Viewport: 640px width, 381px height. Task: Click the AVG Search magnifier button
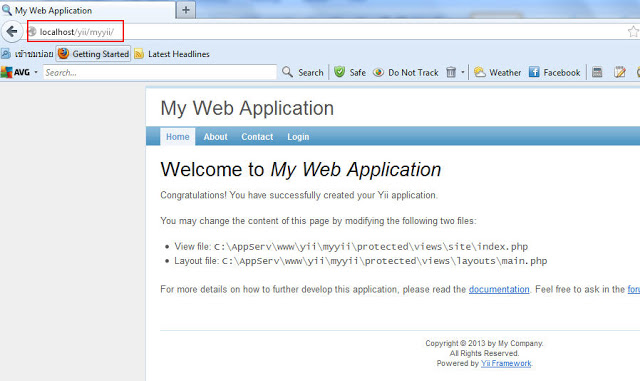click(303, 73)
